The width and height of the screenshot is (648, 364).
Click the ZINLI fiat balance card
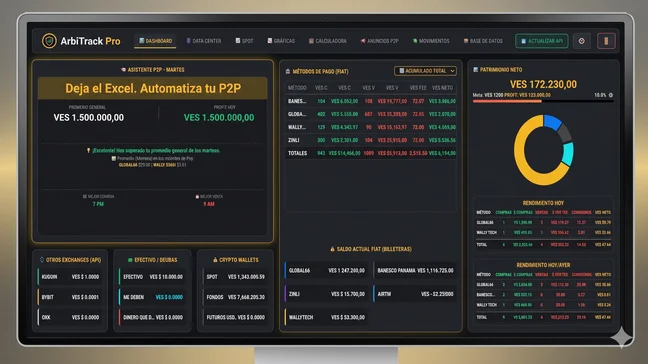[326, 294]
